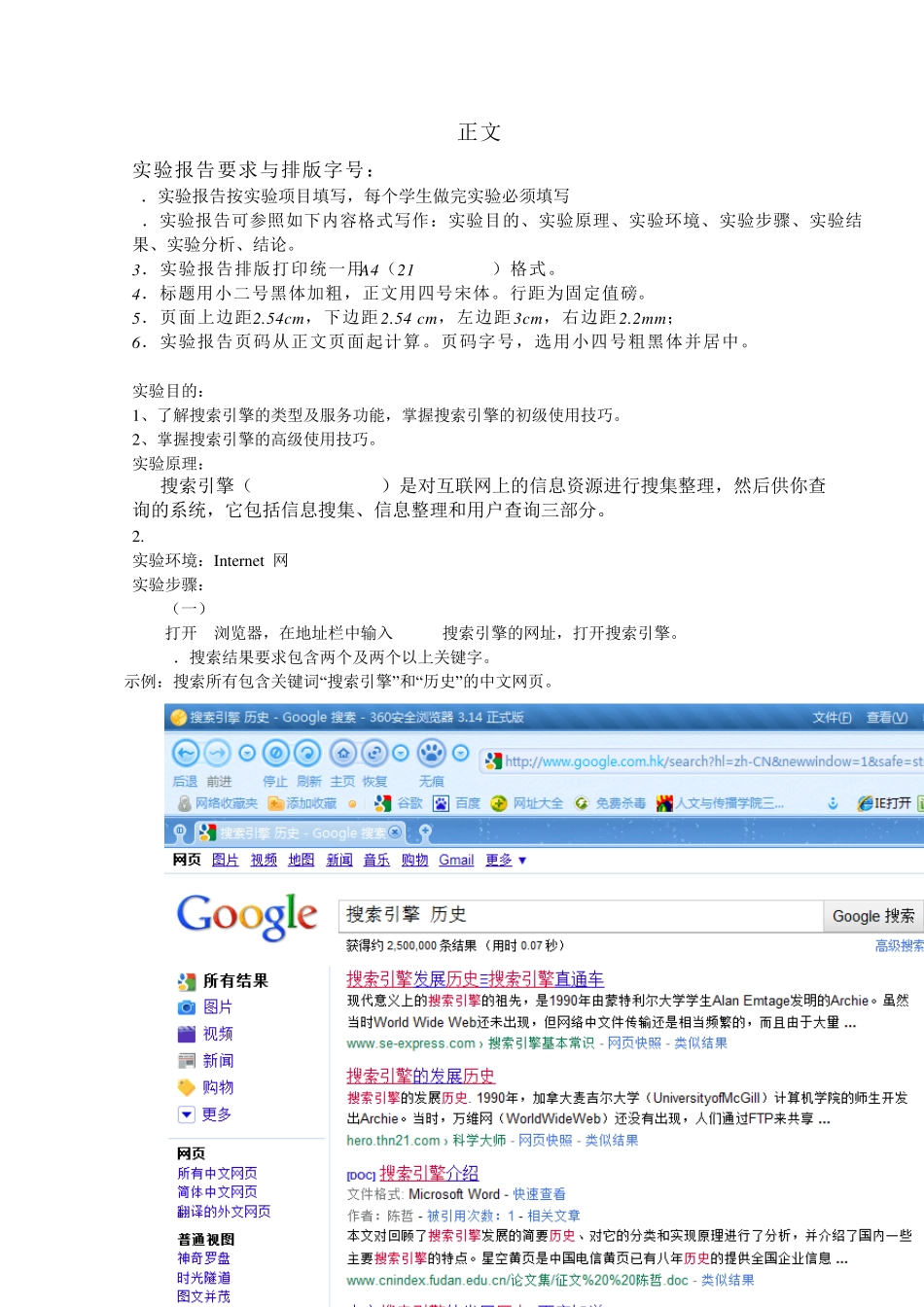Image resolution: width=924 pixels, height=1307 pixels.
Task: Click the browser Back (后退) button
Action: coord(185,753)
